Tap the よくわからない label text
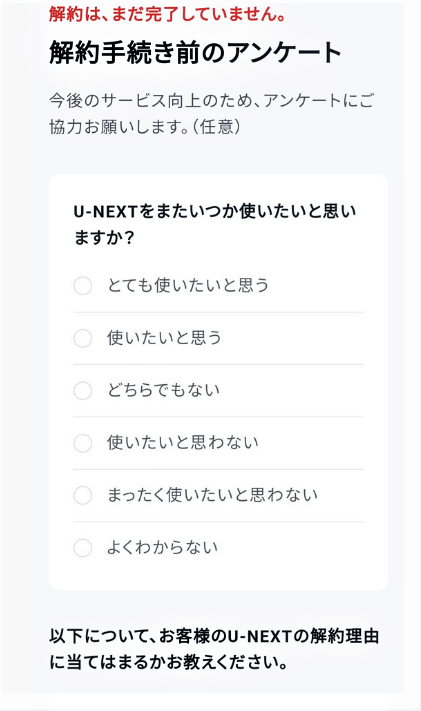421x711 pixels. [162, 547]
